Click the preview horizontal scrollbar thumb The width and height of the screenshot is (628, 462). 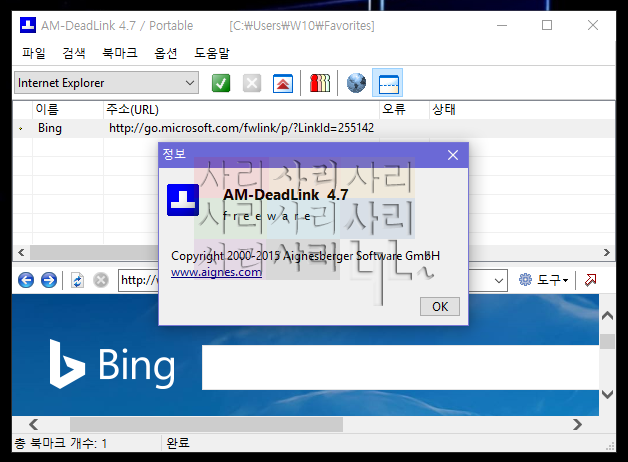[206, 424]
